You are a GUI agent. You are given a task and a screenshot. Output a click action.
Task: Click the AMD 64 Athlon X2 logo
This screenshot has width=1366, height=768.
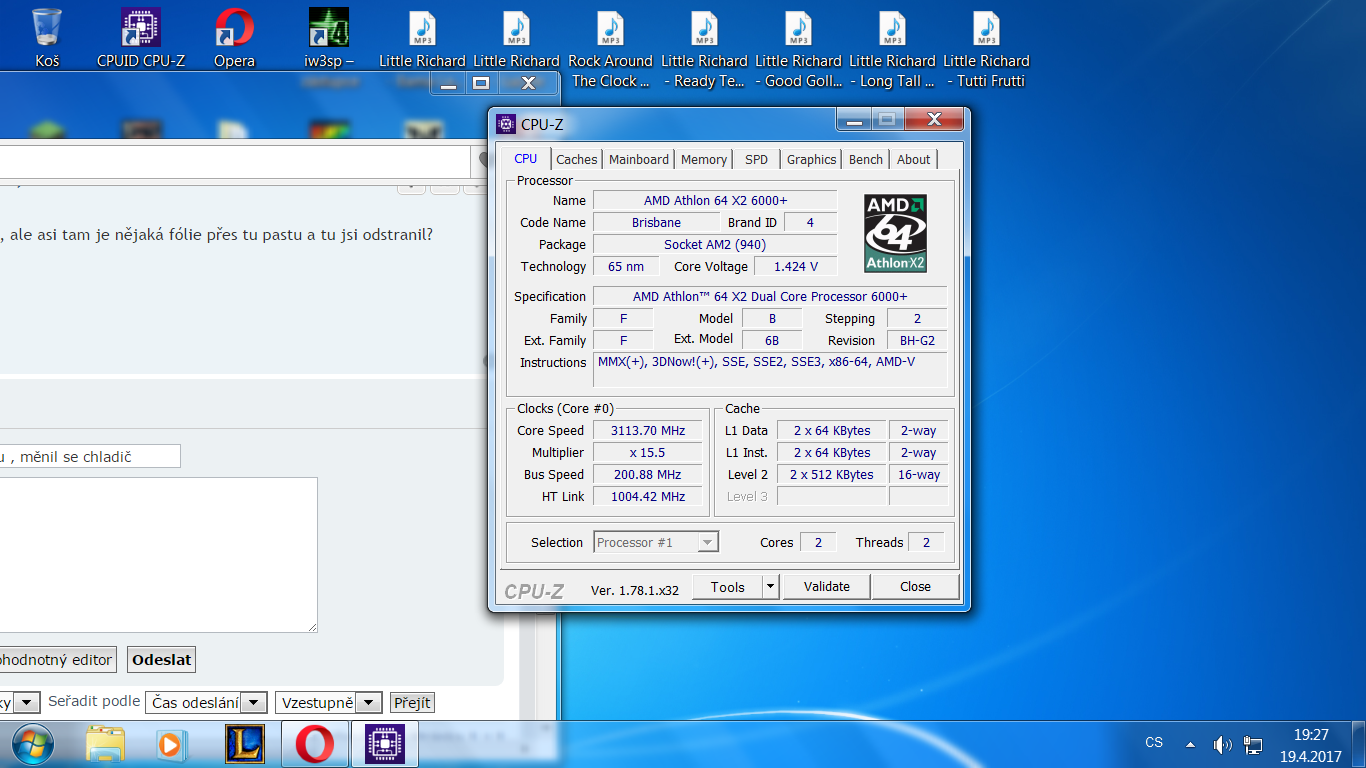coord(895,233)
